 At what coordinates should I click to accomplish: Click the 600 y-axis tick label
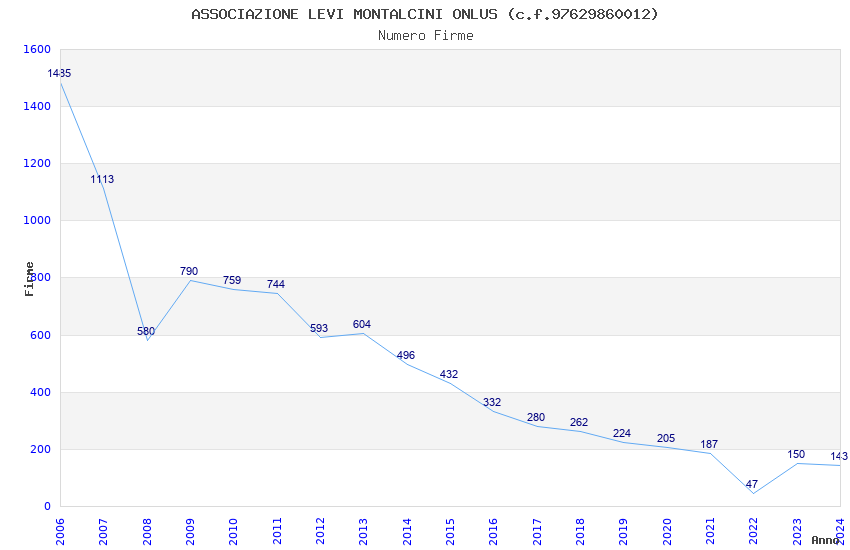pos(40,335)
